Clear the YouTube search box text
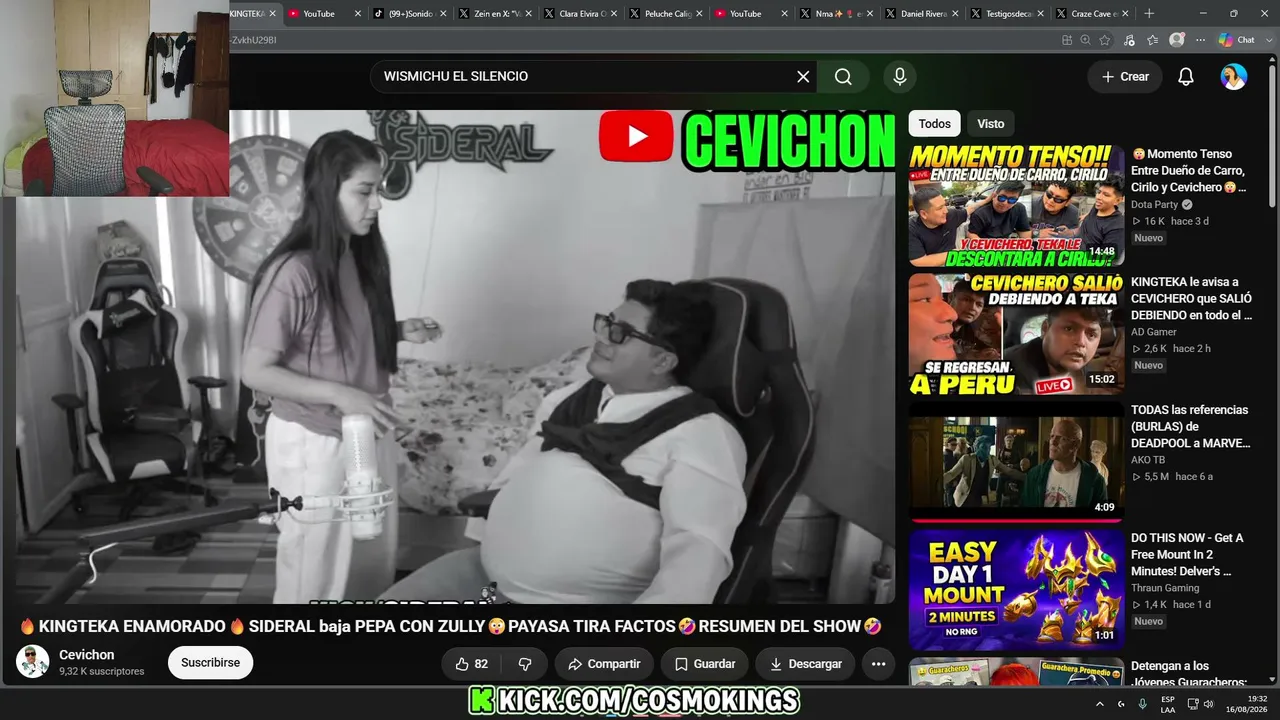Image resolution: width=1280 pixels, height=720 pixels. pyautogui.click(x=803, y=77)
